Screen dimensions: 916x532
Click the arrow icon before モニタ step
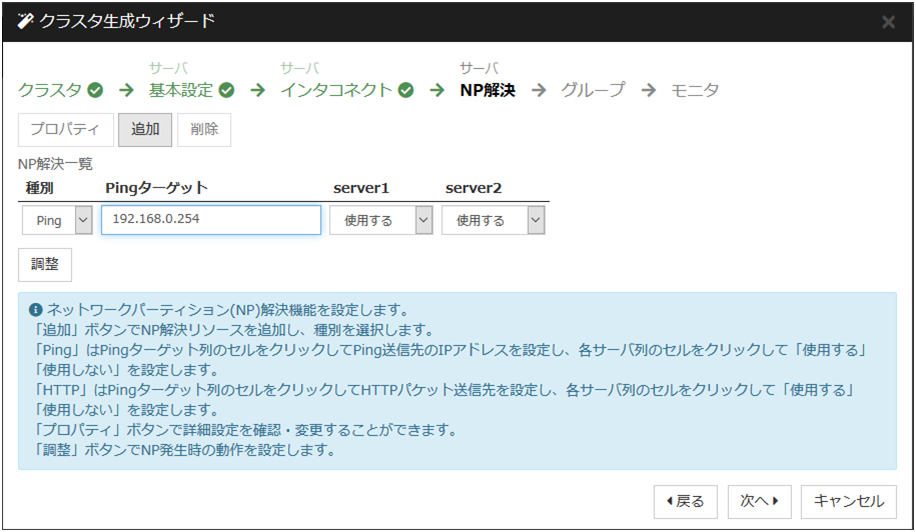649,90
